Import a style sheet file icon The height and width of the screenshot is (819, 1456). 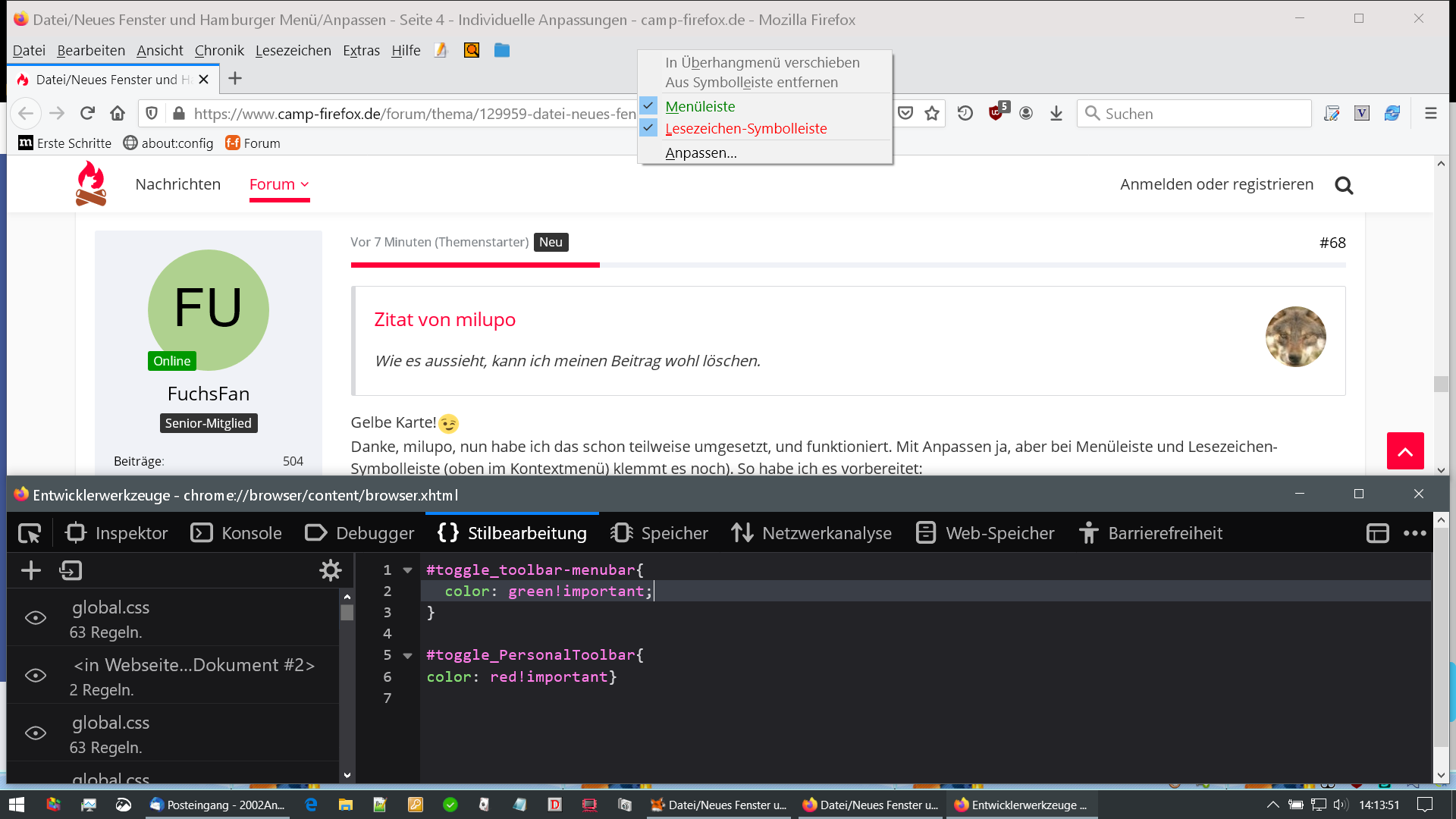pyautogui.click(x=71, y=570)
